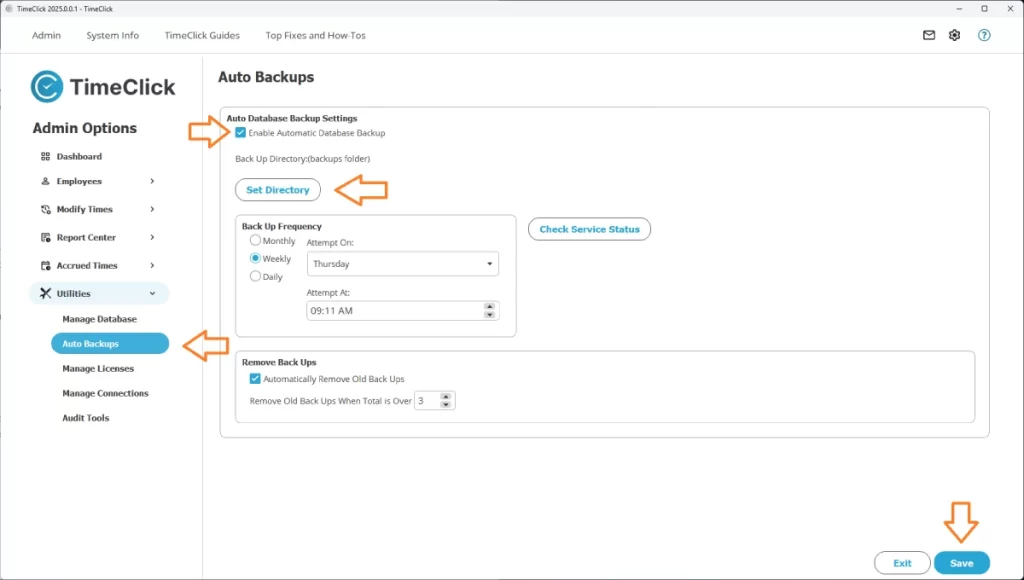Click the help question mark icon

tap(984, 35)
